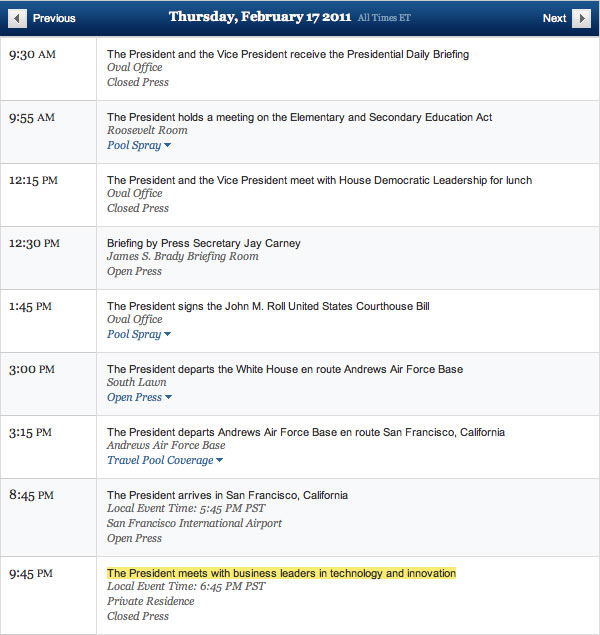The height and width of the screenshot is (635, 600).
Task: Expand Pool Spray for the 1:45 PM bill signing
Action: 138,334
